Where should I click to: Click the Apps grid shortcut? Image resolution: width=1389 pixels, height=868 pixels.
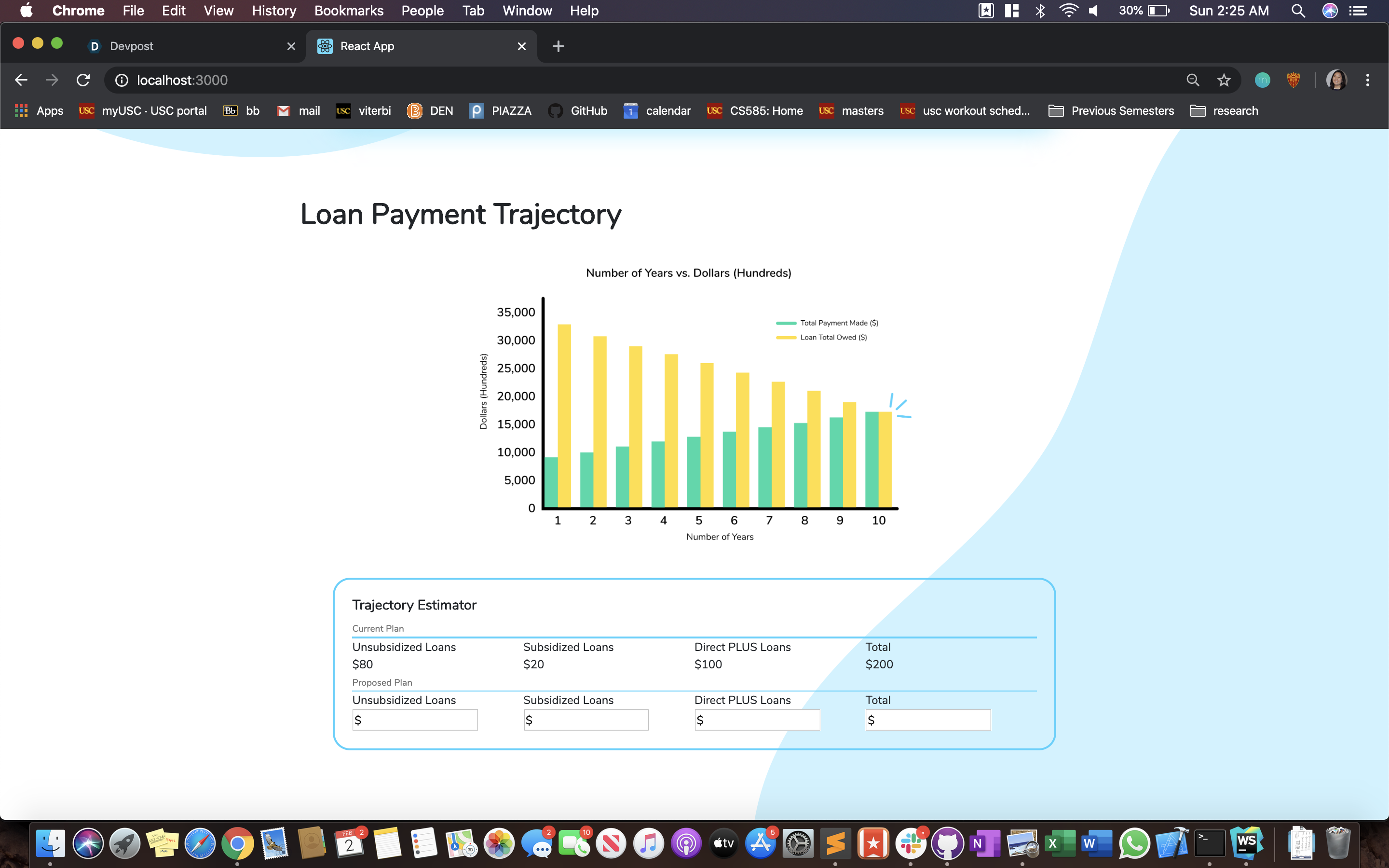click(x=39, y=111)
